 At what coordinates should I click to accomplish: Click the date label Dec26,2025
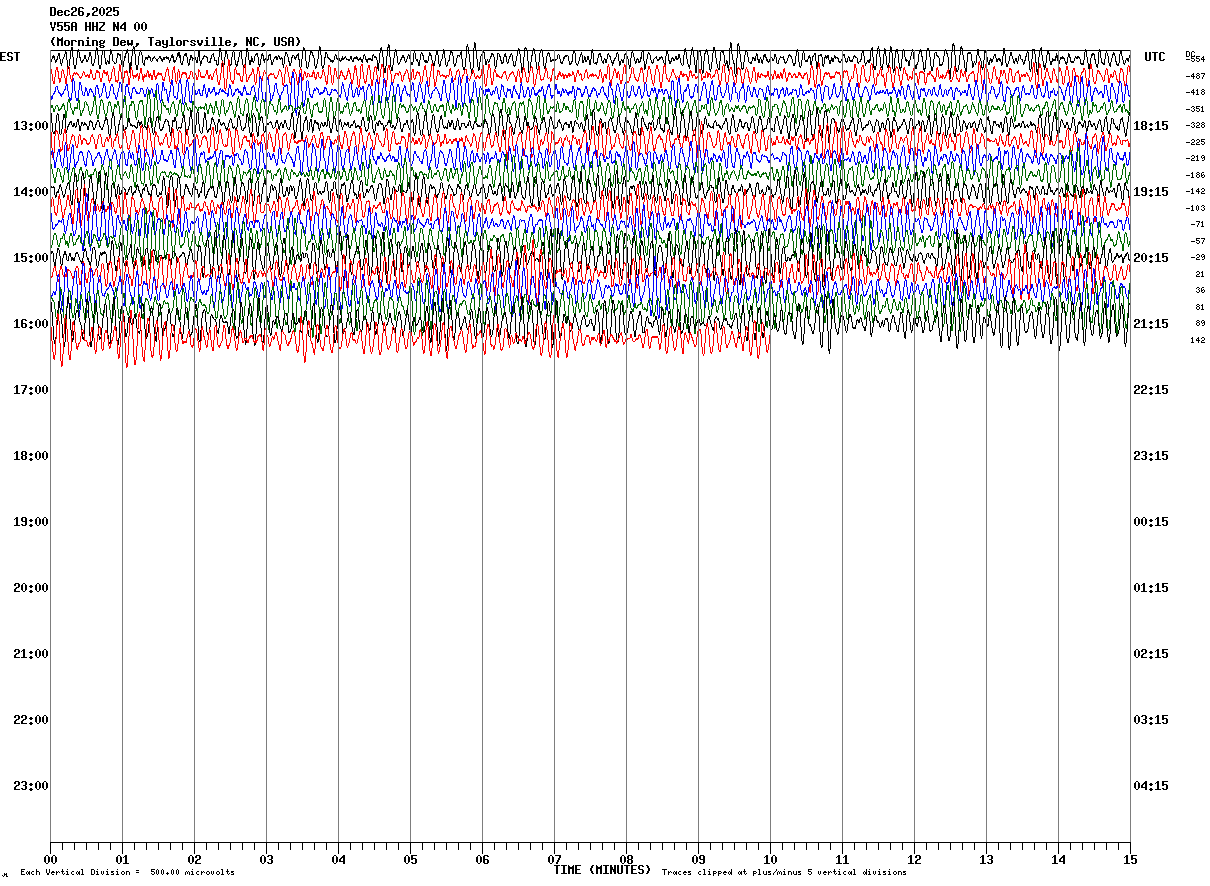pos(84,12)
